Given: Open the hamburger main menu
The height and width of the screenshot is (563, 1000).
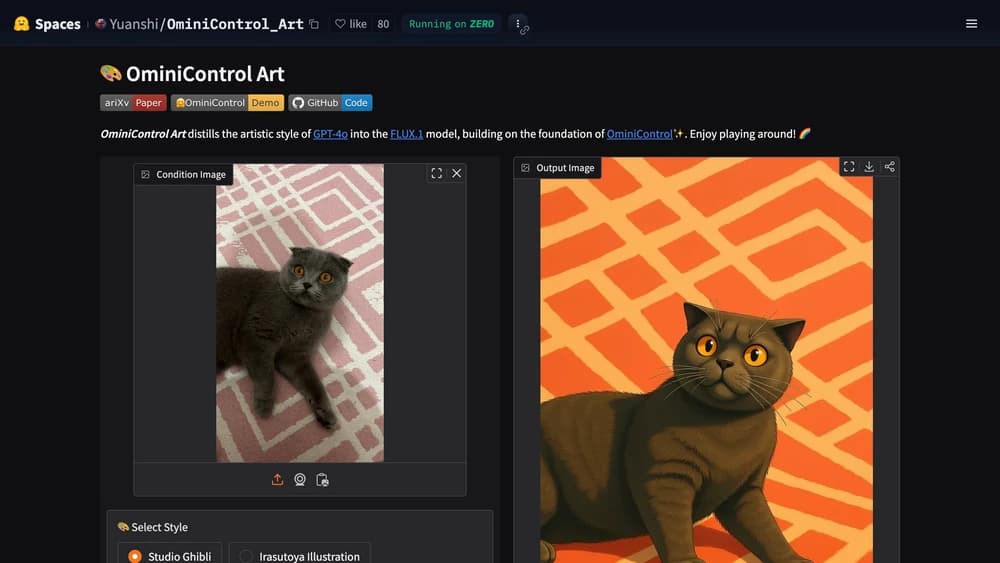Looking at the screenshot, I should pyautogui.click(x=971, y=24).
